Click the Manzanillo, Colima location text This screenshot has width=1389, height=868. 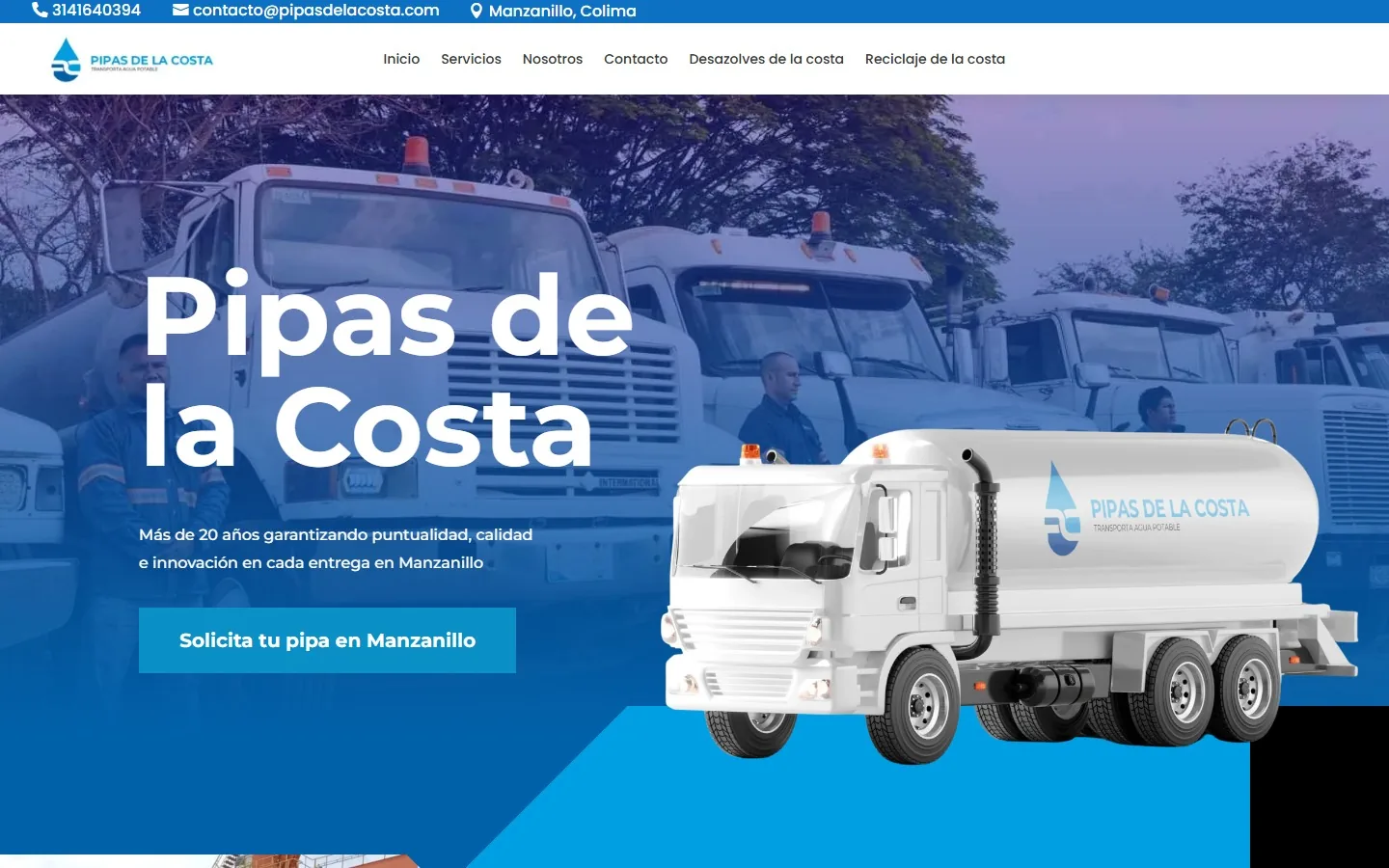coord(562,12)
